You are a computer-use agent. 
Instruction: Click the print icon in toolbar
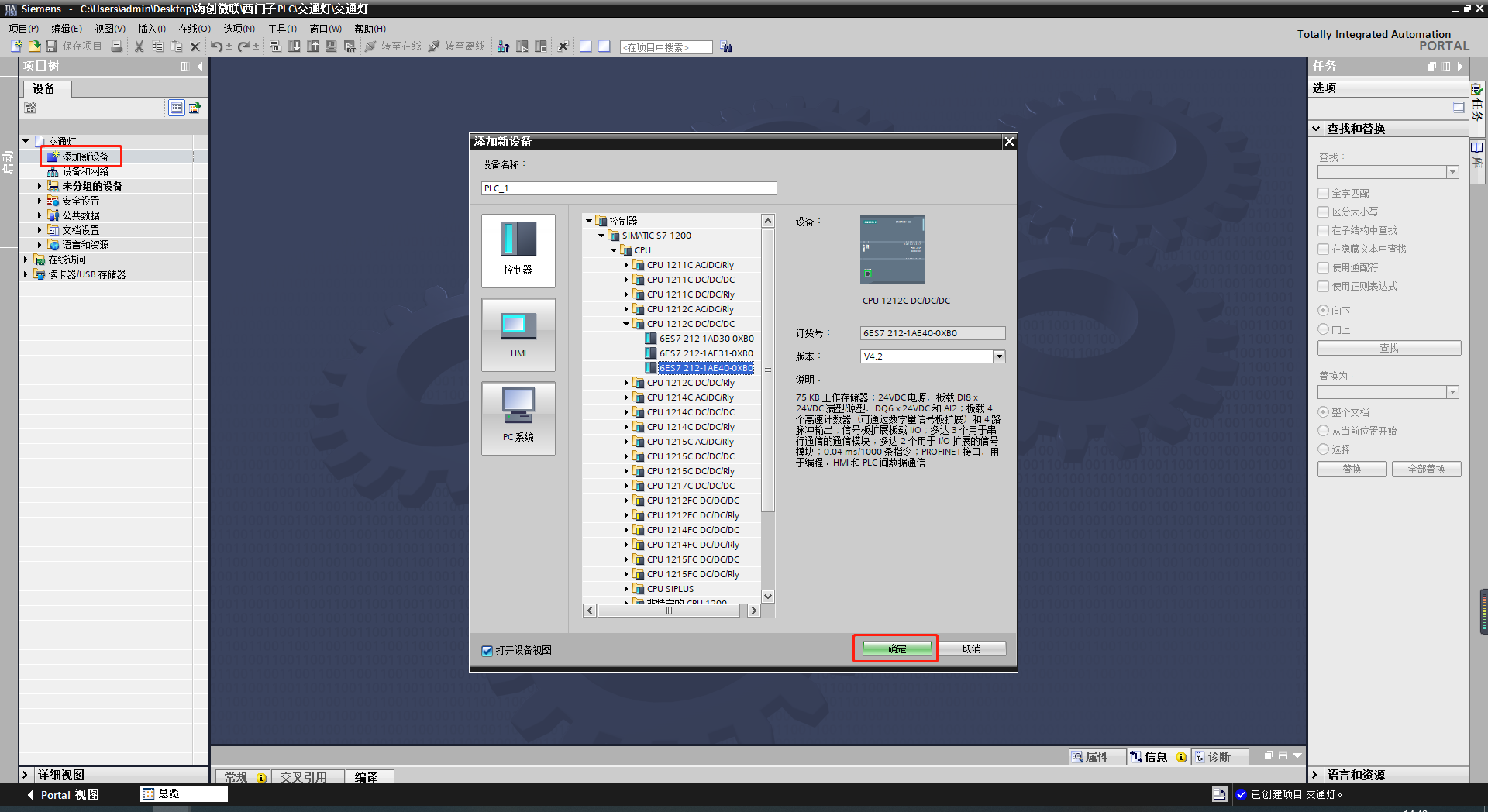[117, 46]
